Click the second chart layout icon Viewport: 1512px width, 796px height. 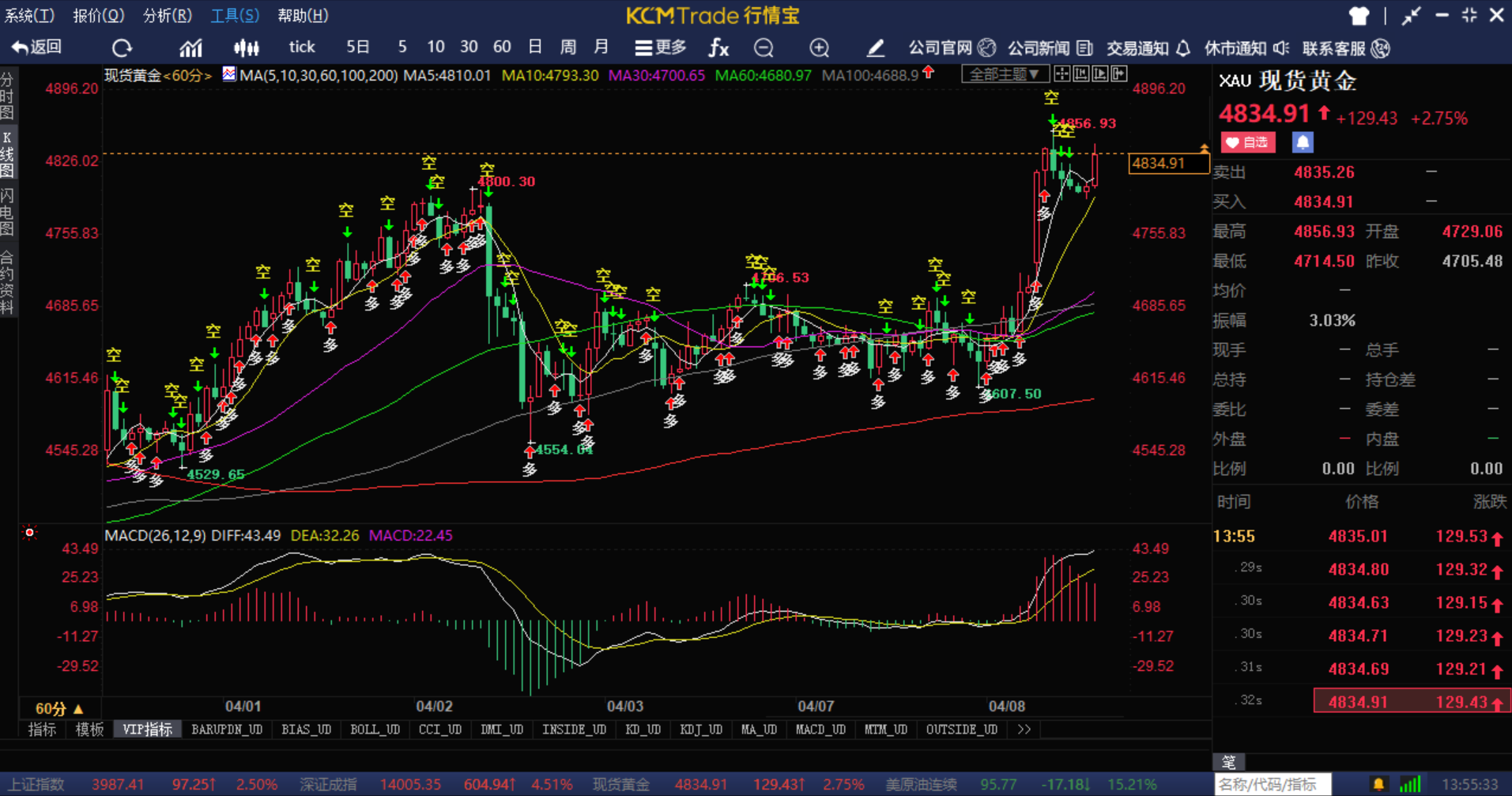1080,74
